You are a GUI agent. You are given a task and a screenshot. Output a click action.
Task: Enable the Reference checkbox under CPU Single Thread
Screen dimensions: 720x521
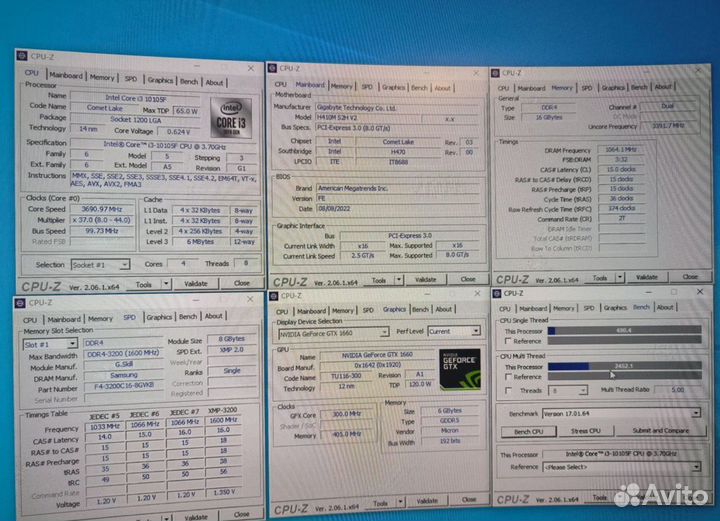click(507, 341)
